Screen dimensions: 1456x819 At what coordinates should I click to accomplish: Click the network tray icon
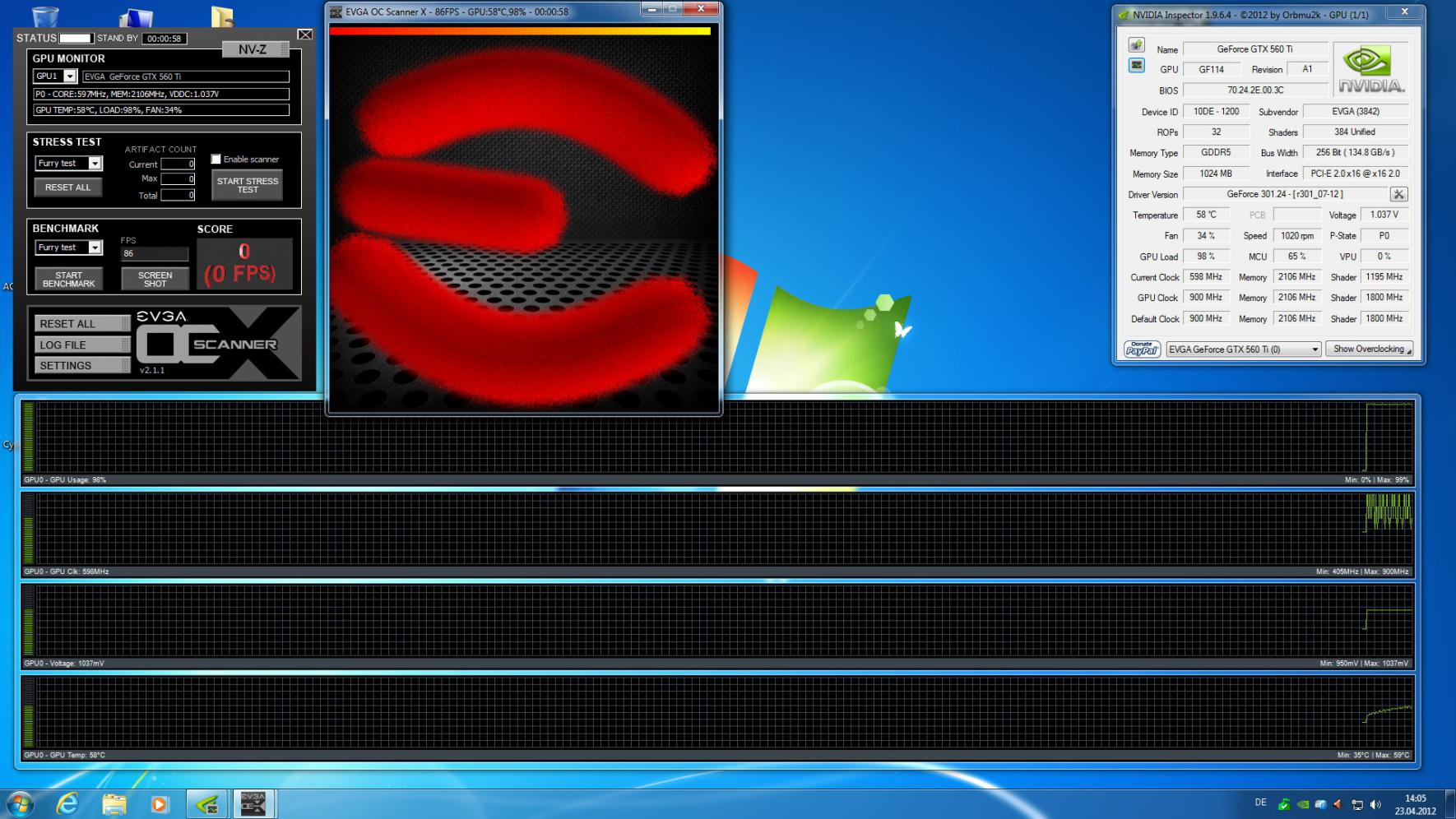[1357, 804]
